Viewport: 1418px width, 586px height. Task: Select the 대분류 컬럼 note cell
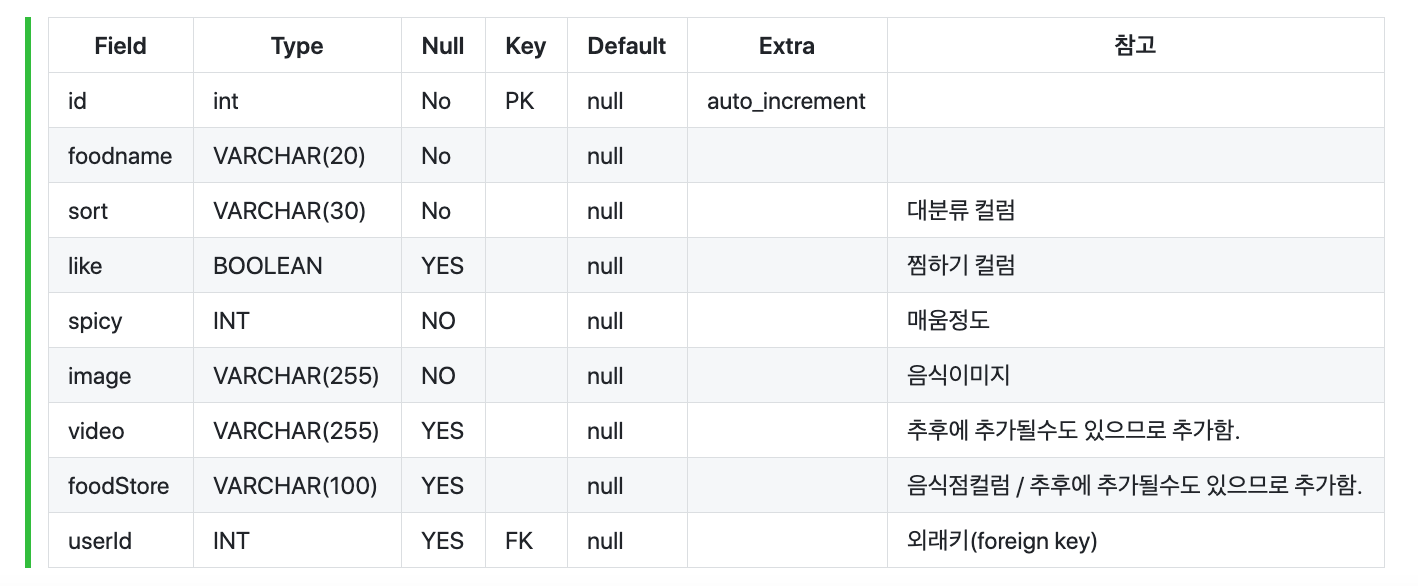pyautogui.click(x=1135, y=211)
